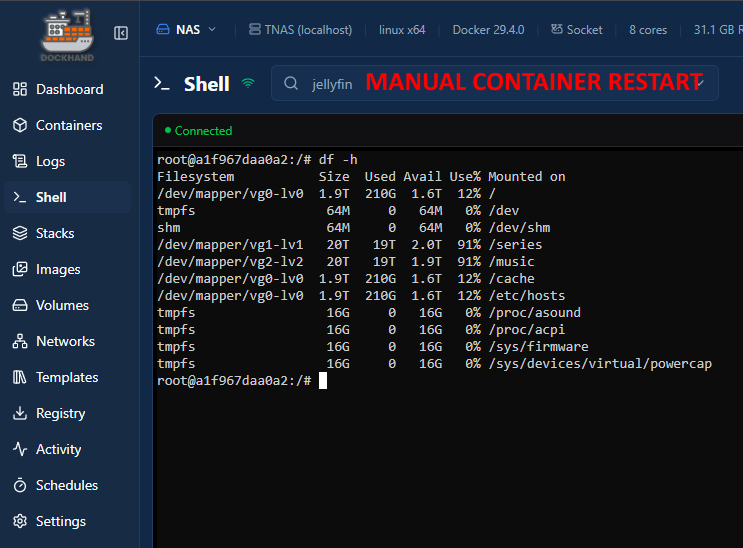The width and height of the screenshot is (743, 548).
Task: Go to Registry page
Action: 68,413
